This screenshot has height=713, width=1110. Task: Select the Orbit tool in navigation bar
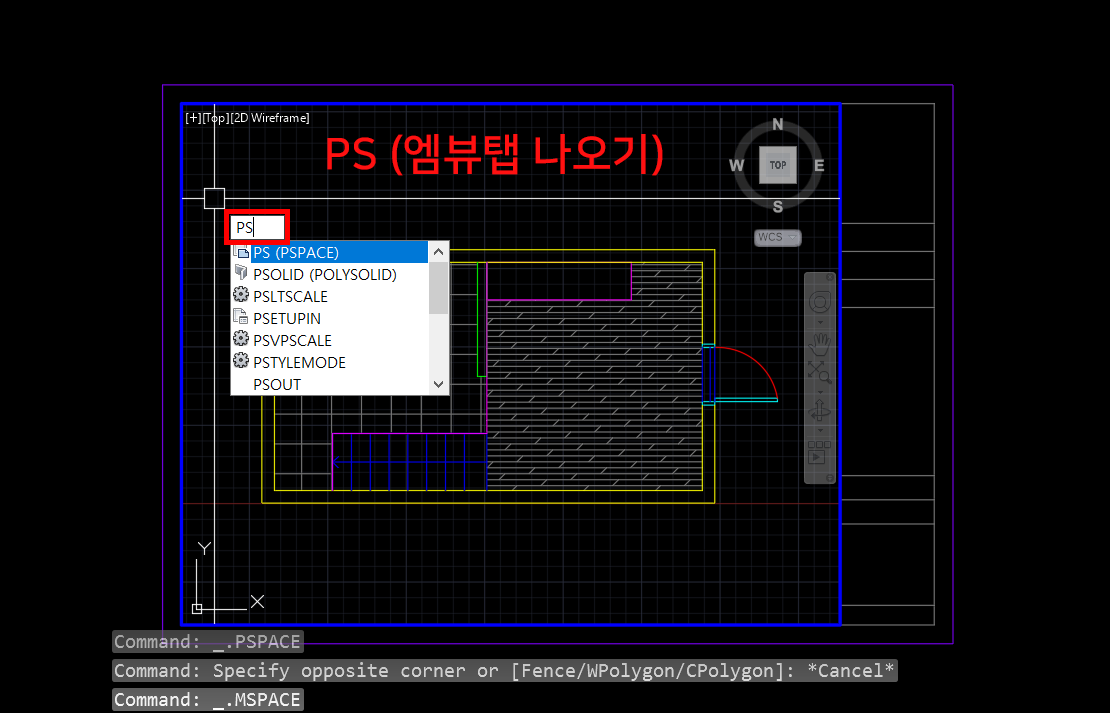(820, 411)
